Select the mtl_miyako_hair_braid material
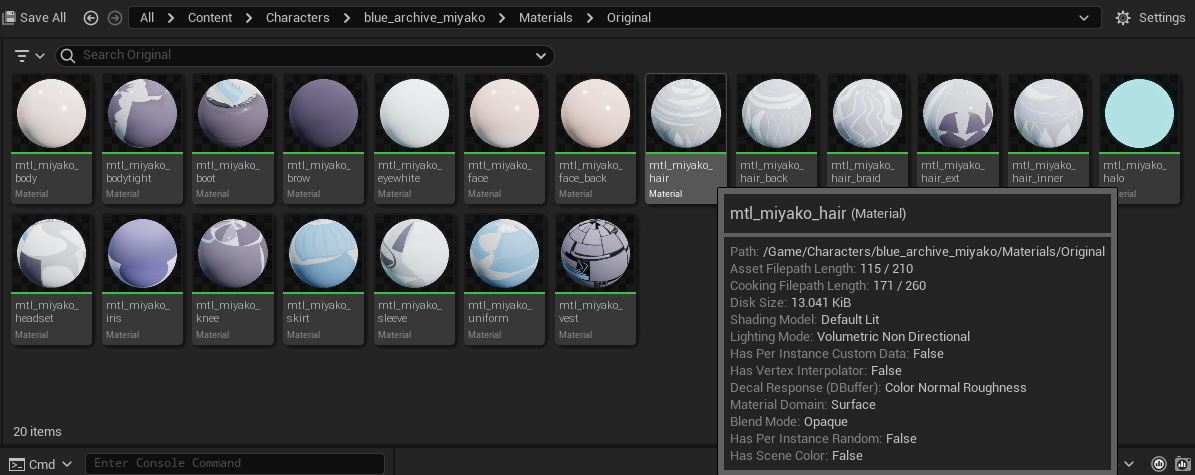The image size is (1195, 475). 867,130
